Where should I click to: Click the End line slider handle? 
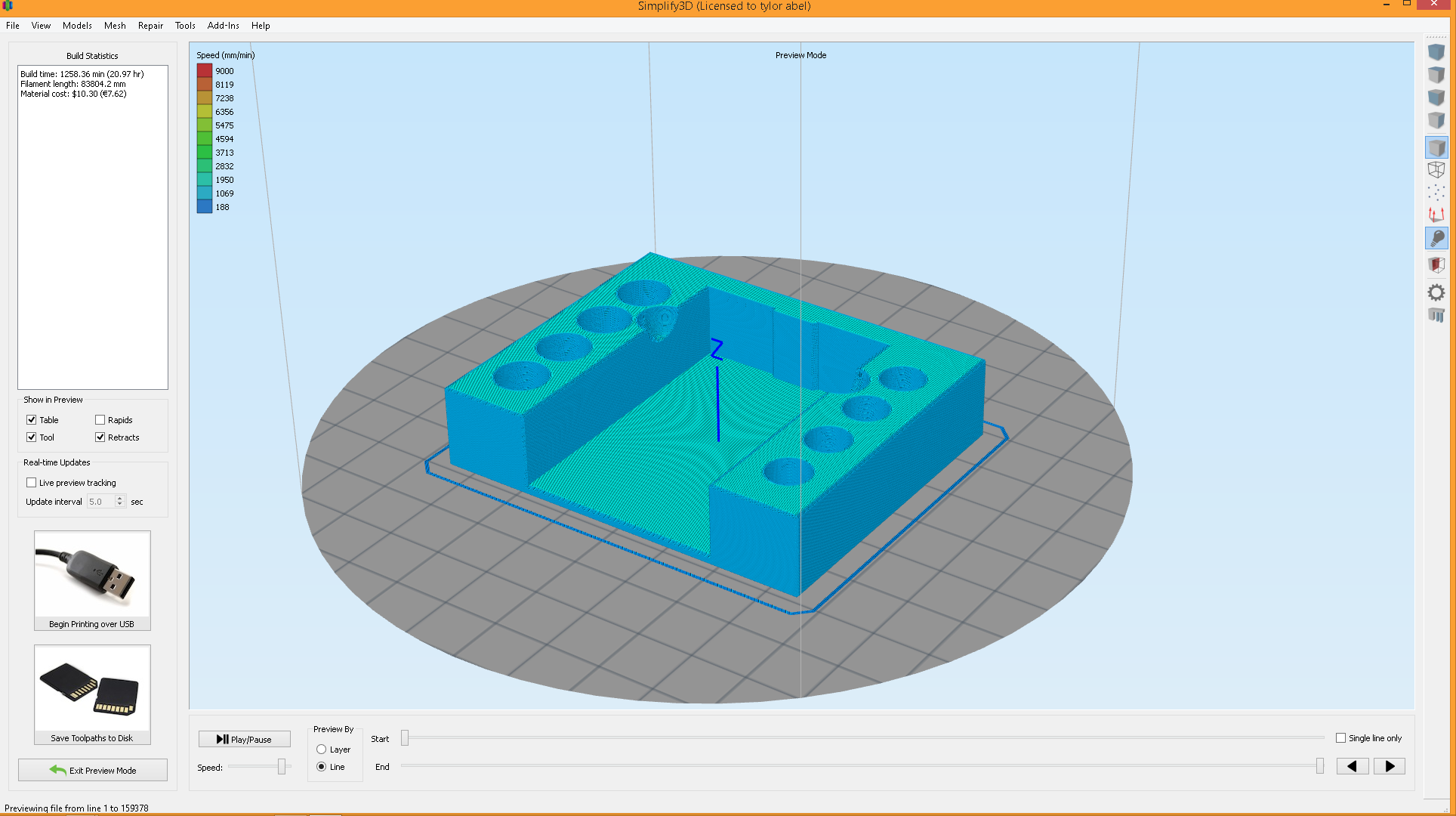1319,766
